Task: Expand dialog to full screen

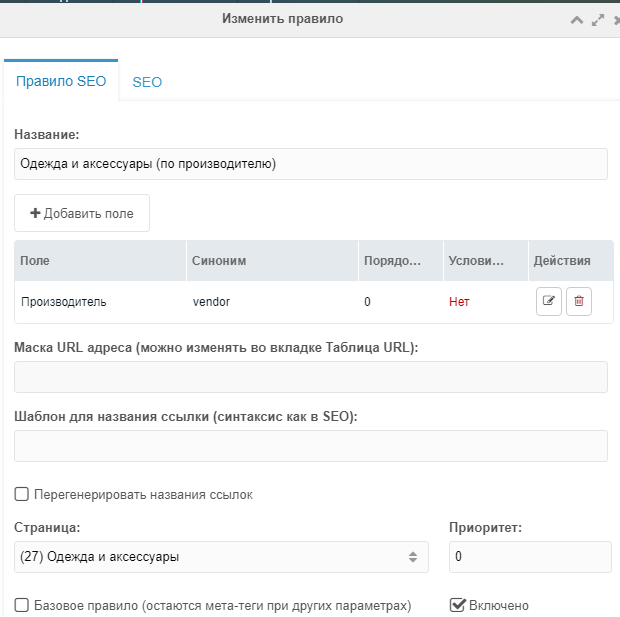Action: point(598,20)
